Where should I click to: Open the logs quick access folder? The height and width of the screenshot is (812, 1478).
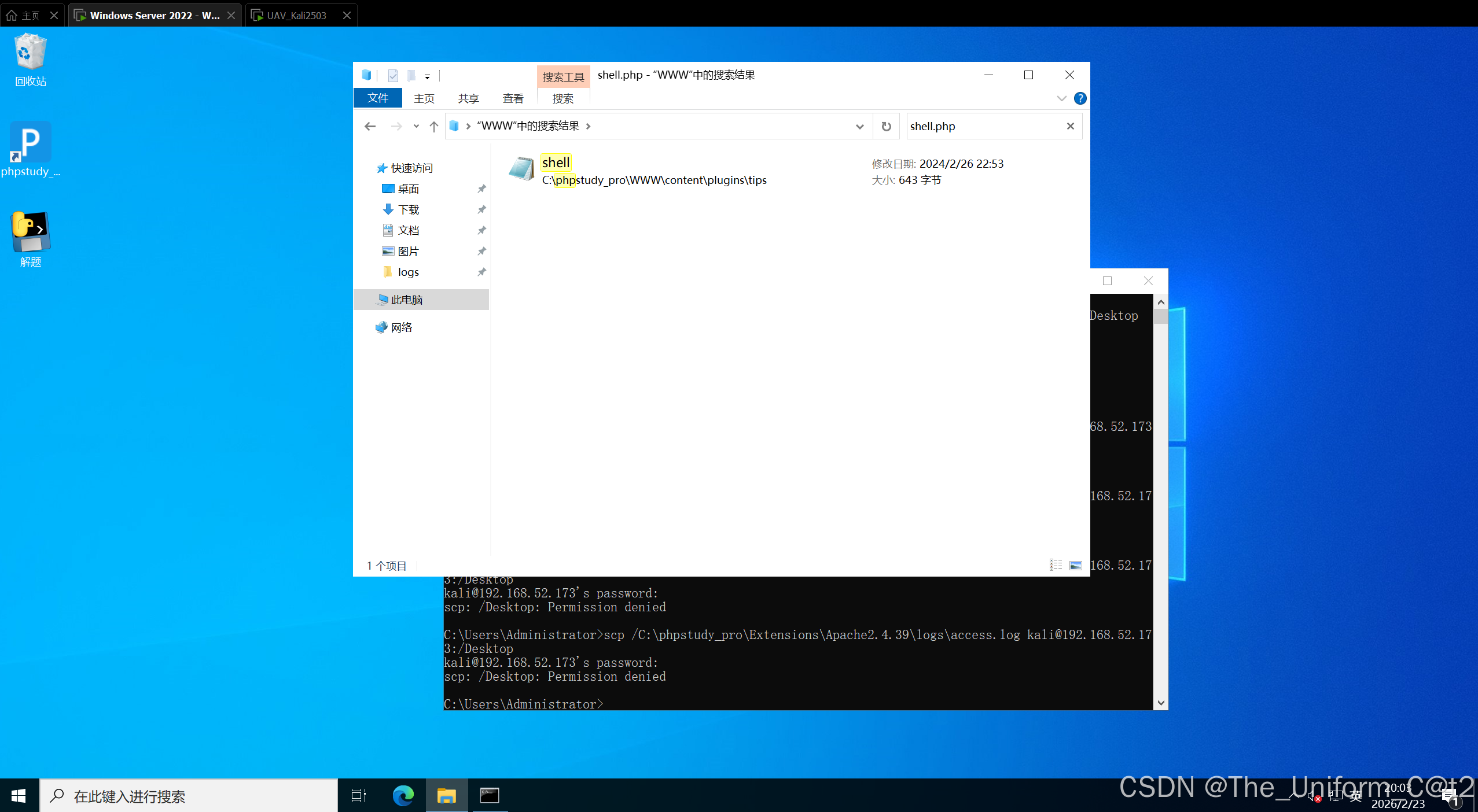point(408,272)
